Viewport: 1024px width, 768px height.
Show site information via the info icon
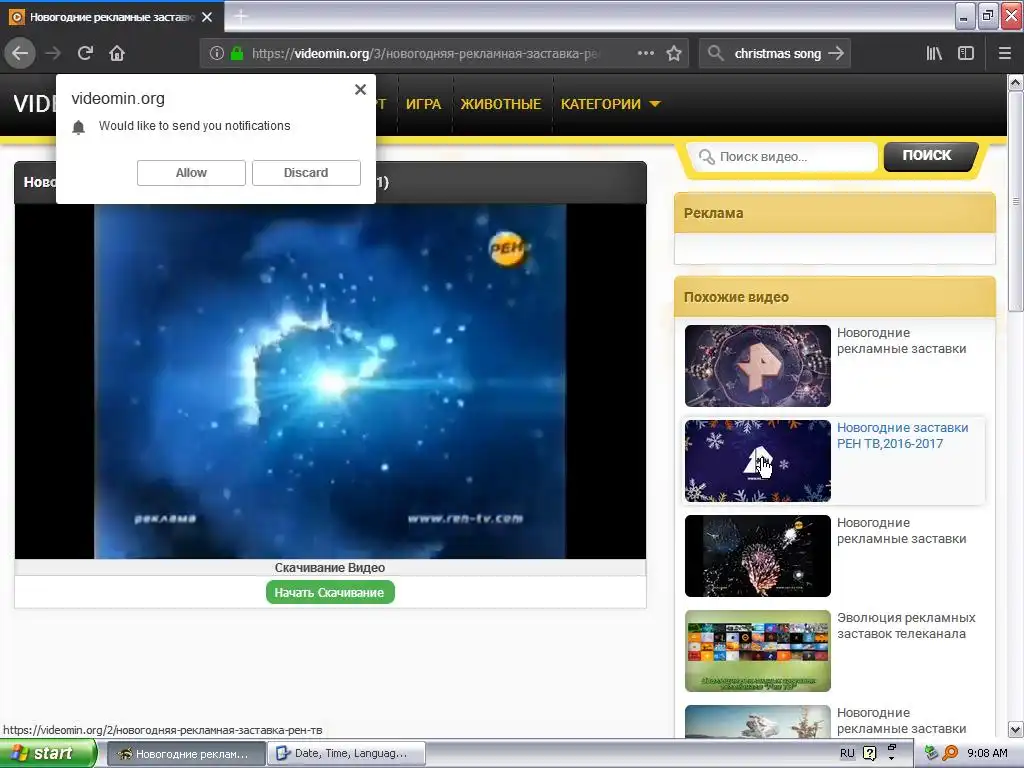coord(217,53)
